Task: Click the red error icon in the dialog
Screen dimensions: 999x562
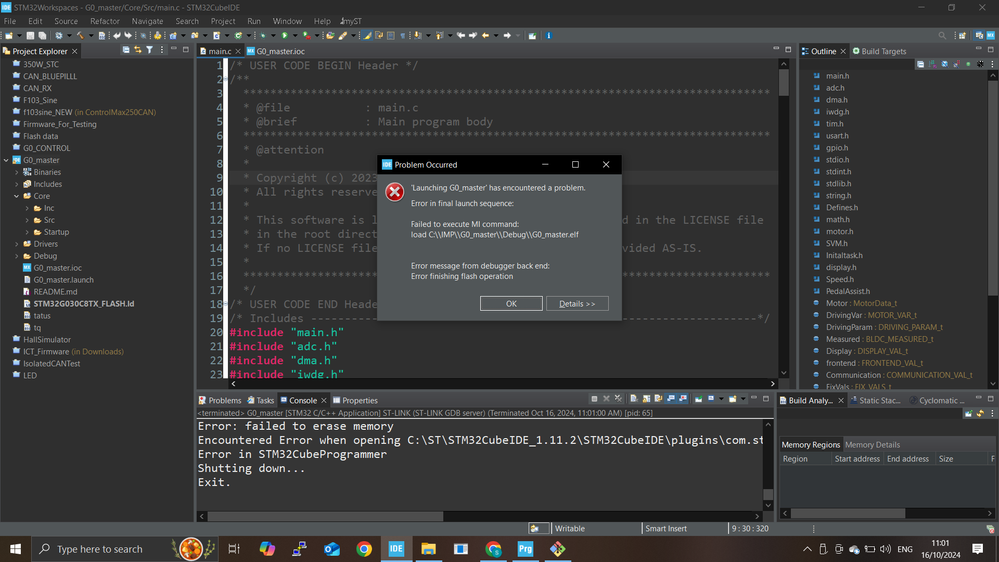Action: pyautogui.click(x=395, y=192)
